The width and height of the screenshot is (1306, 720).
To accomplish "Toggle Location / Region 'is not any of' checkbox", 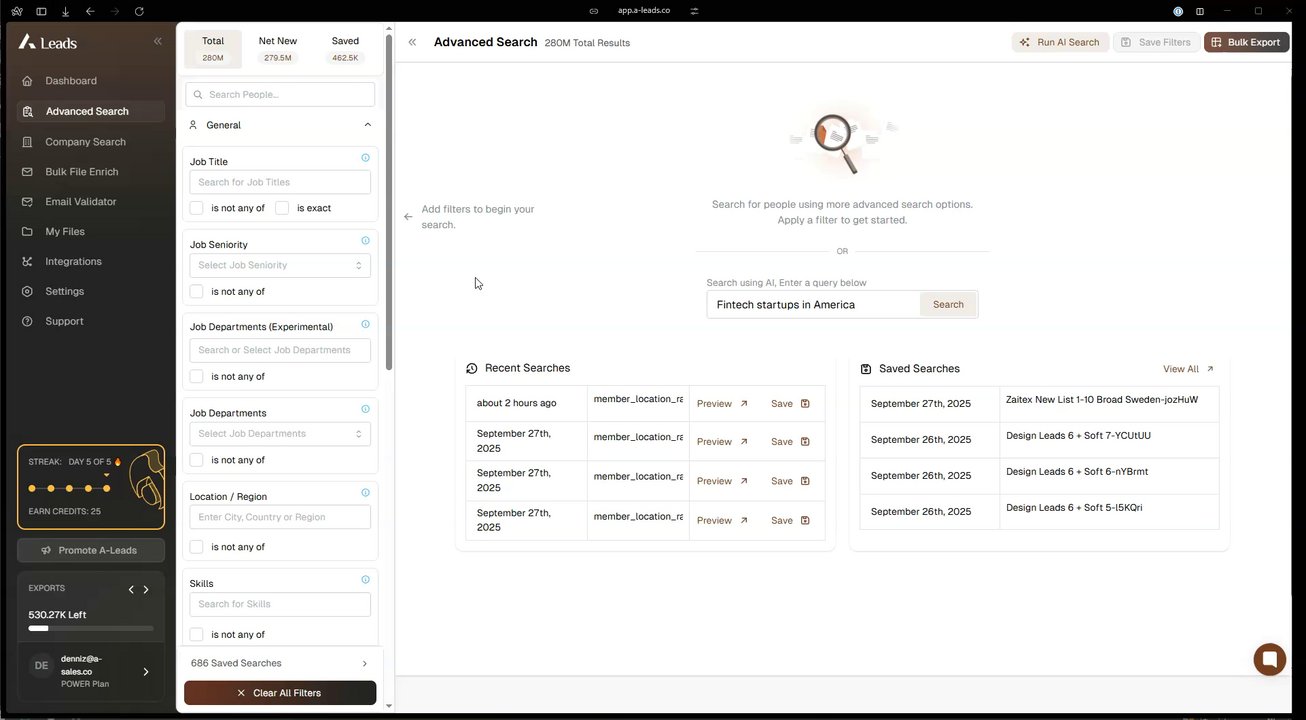I will (x=197, y=547).
